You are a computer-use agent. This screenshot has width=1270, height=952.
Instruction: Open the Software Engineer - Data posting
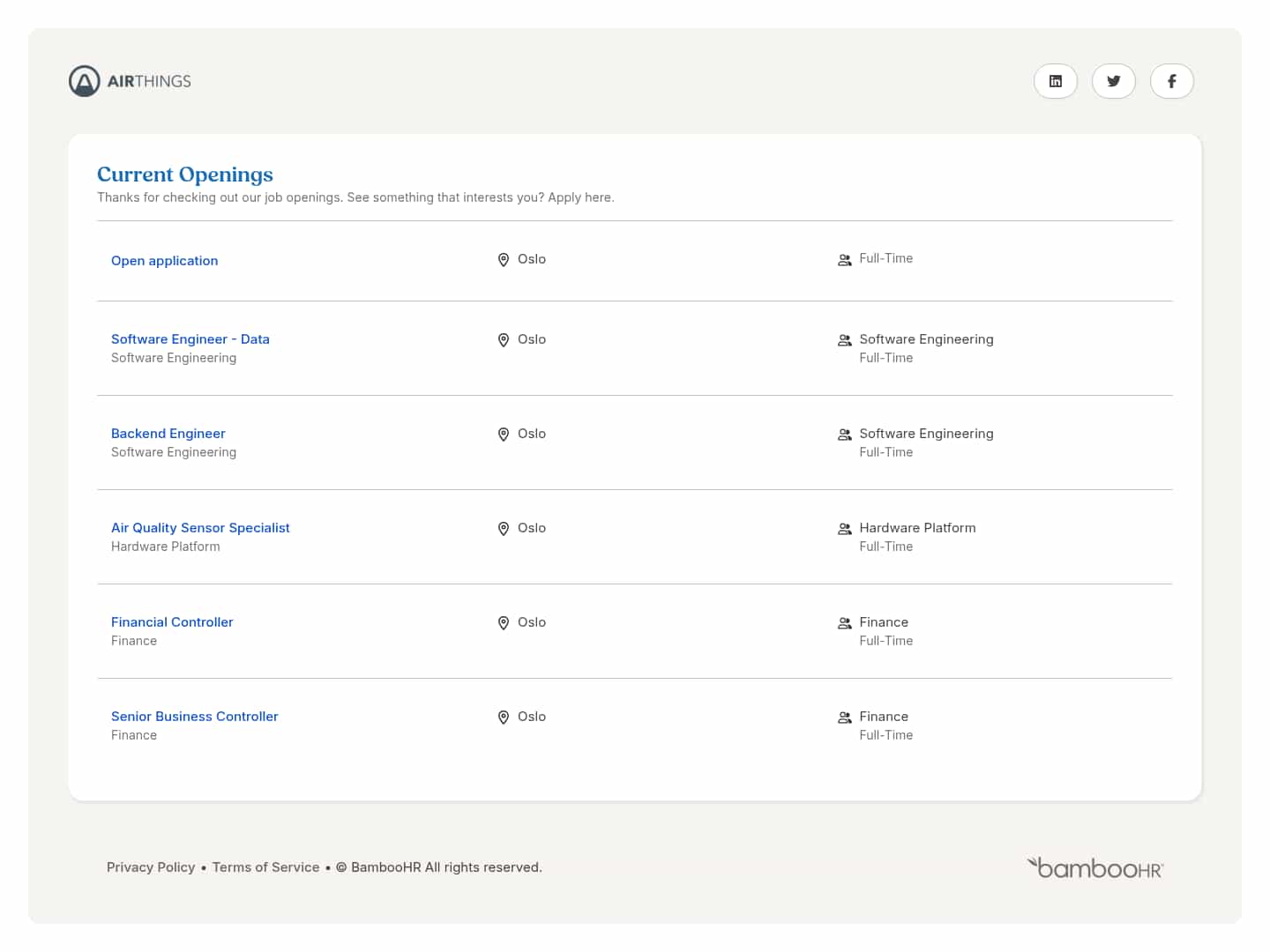[190, 339]
